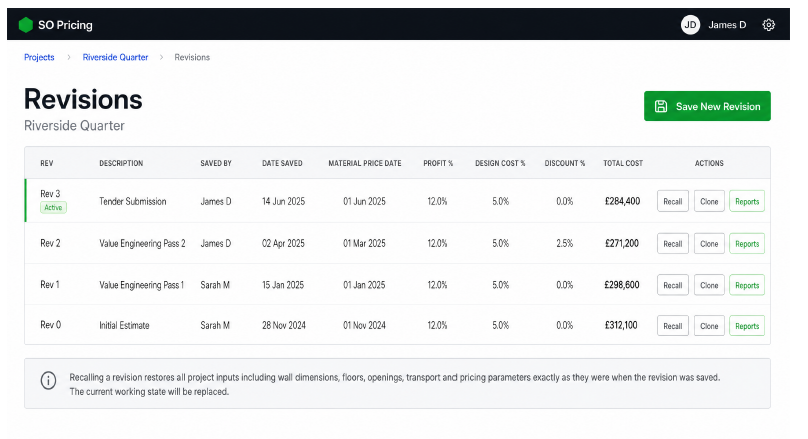Click the TOTAL COST column header
The height and width of the screenshot is (439, 808).
click(x=623, y=163)
